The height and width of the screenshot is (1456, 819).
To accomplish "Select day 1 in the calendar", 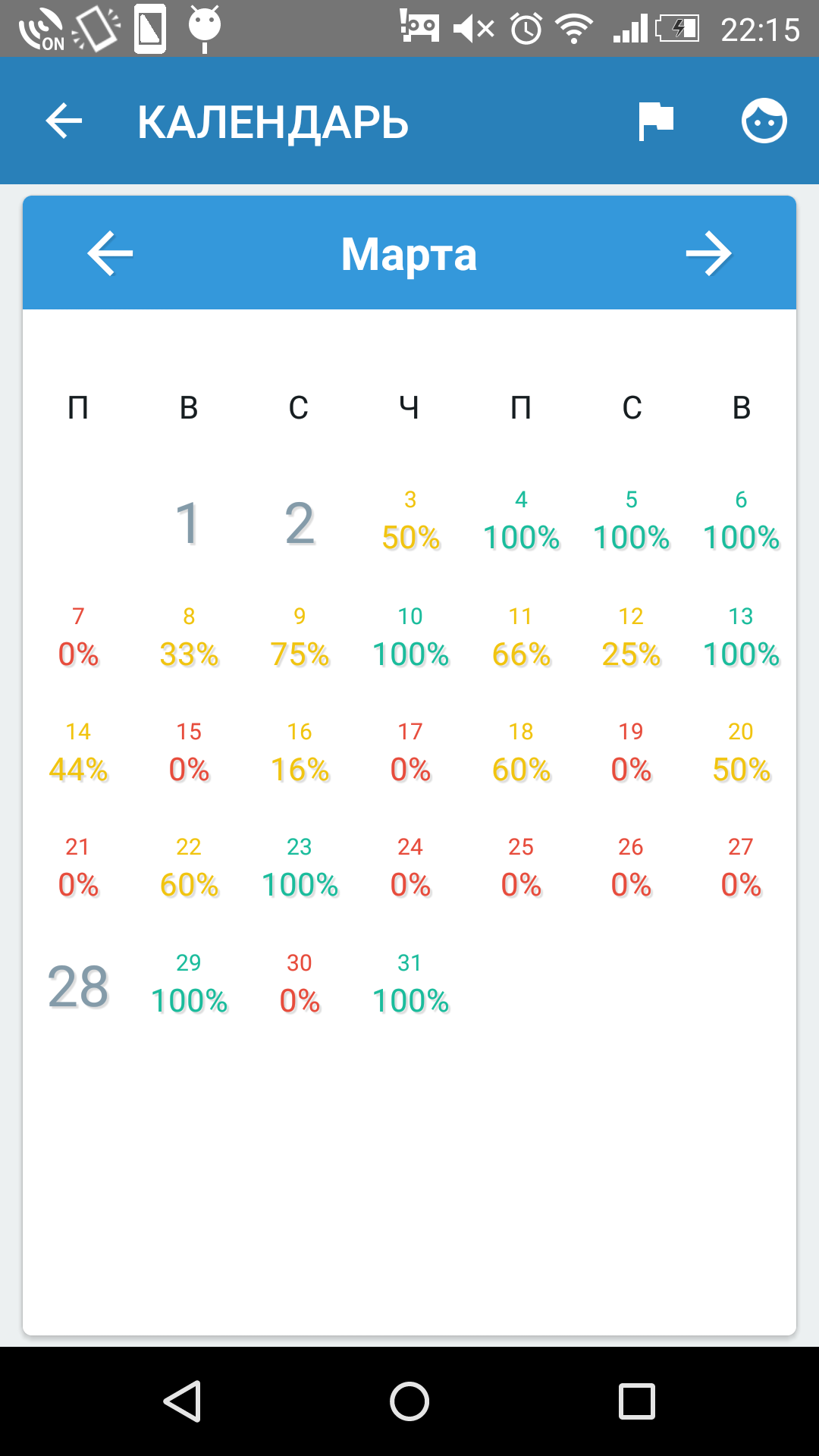I will 187,523.
